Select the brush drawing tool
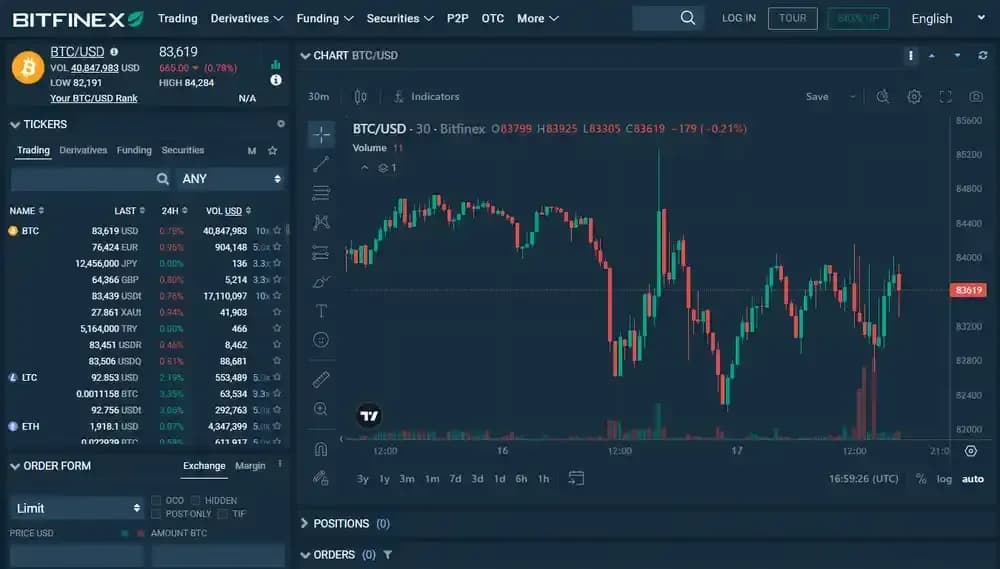The height and width of the screenshot is (569, 1000). click(321, 281)
